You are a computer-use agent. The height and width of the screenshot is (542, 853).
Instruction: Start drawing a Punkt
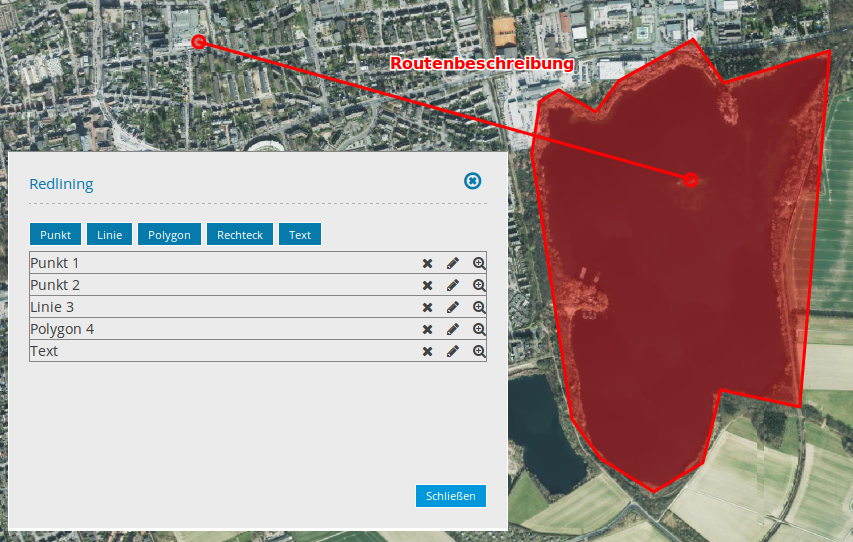55,235
